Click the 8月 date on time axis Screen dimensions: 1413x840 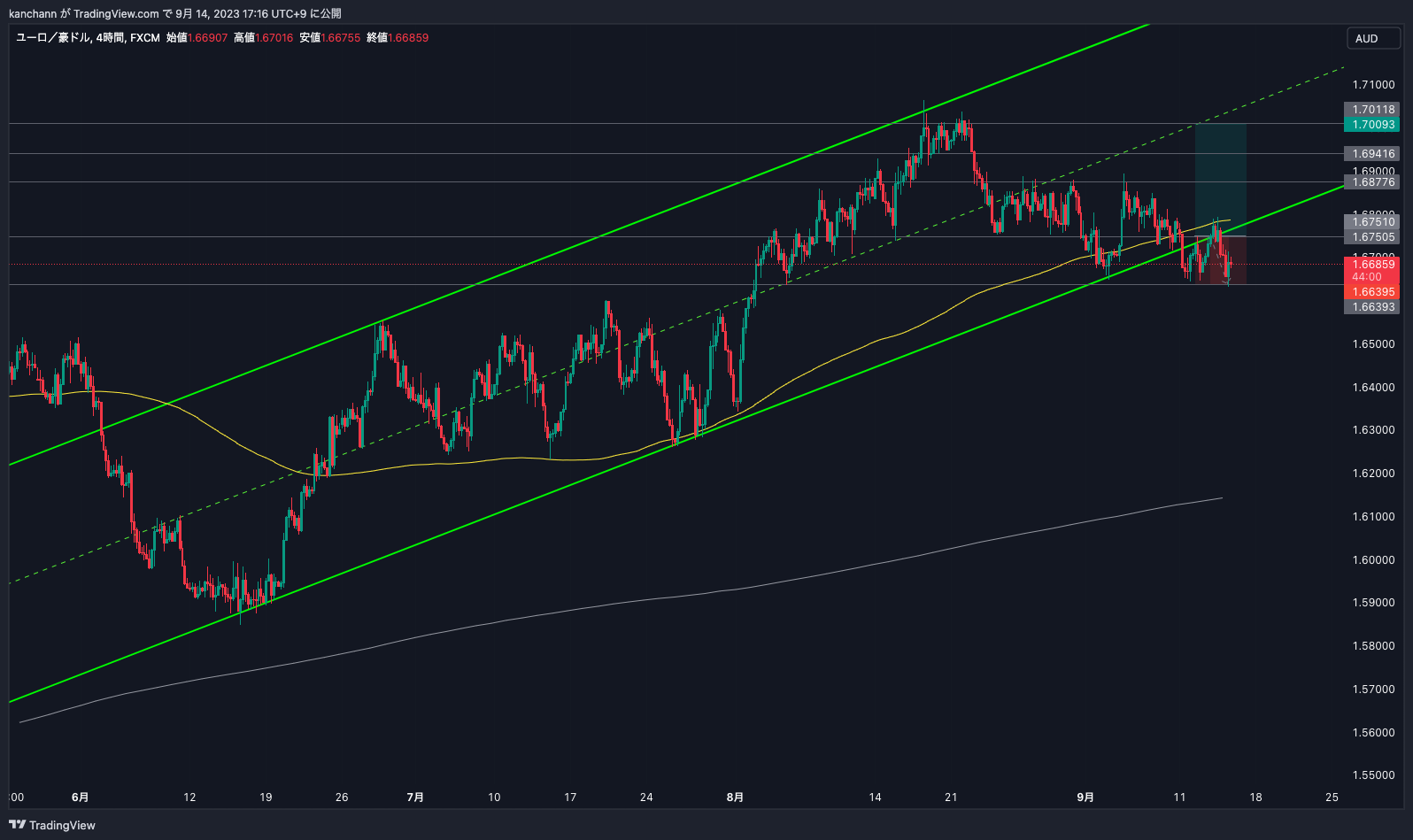coord(735,798)
